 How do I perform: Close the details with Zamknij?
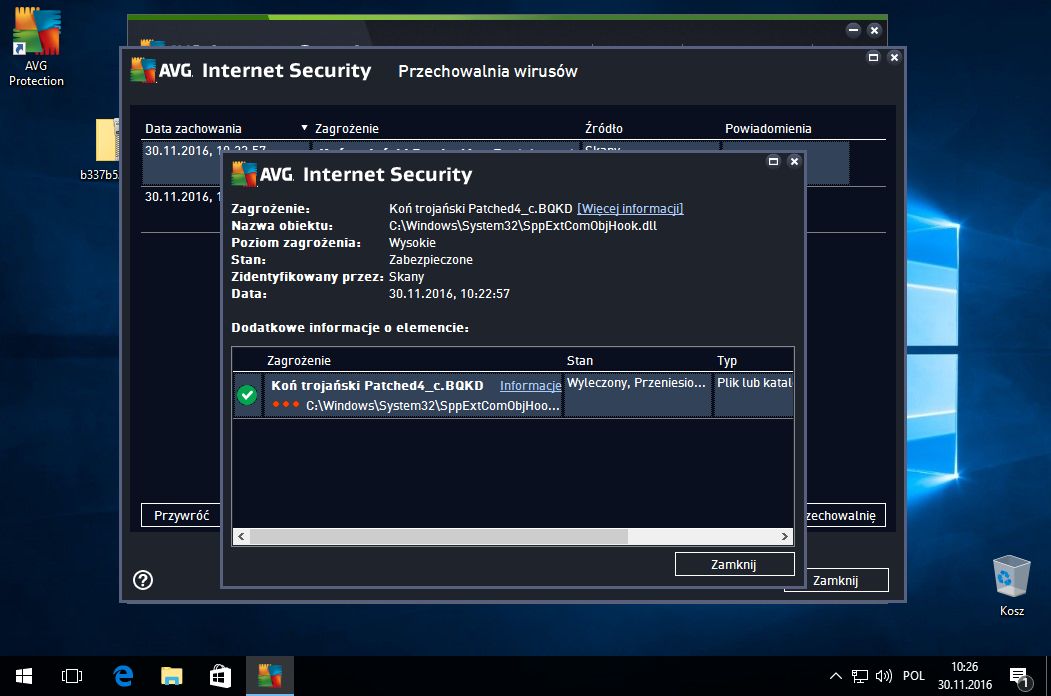(734, 563)
